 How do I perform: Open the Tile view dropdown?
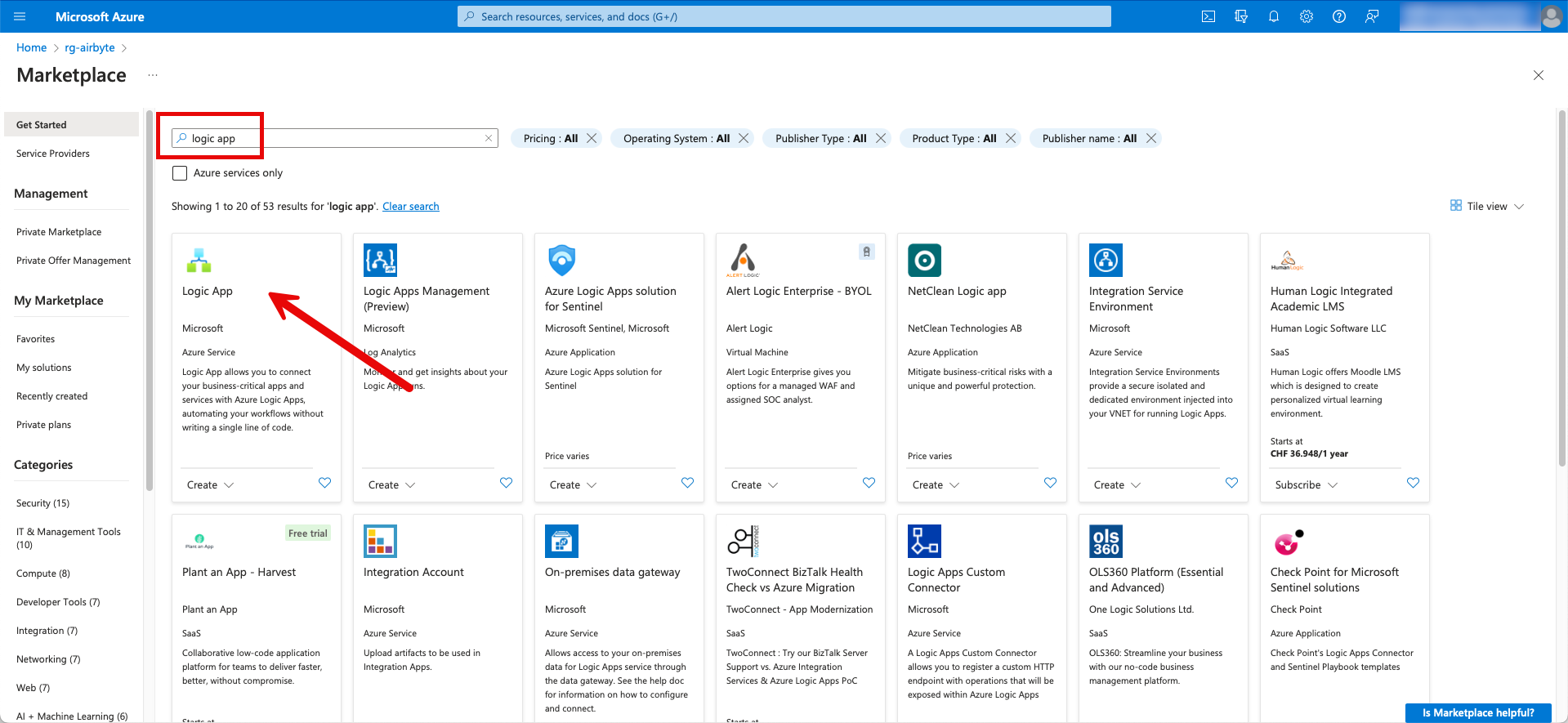(1487, 206)
